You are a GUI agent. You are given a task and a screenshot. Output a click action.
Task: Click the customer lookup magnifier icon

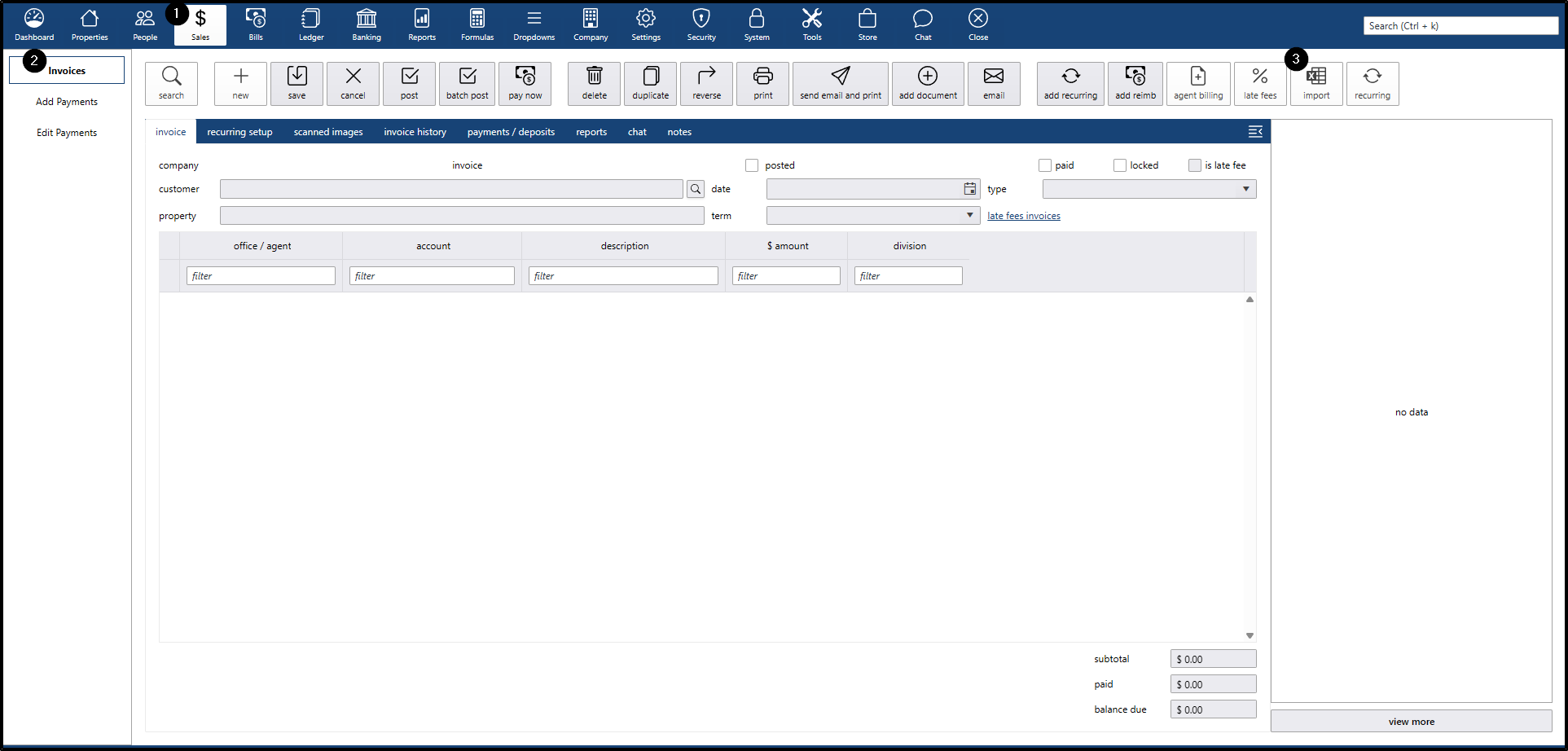tap(696, 189)
